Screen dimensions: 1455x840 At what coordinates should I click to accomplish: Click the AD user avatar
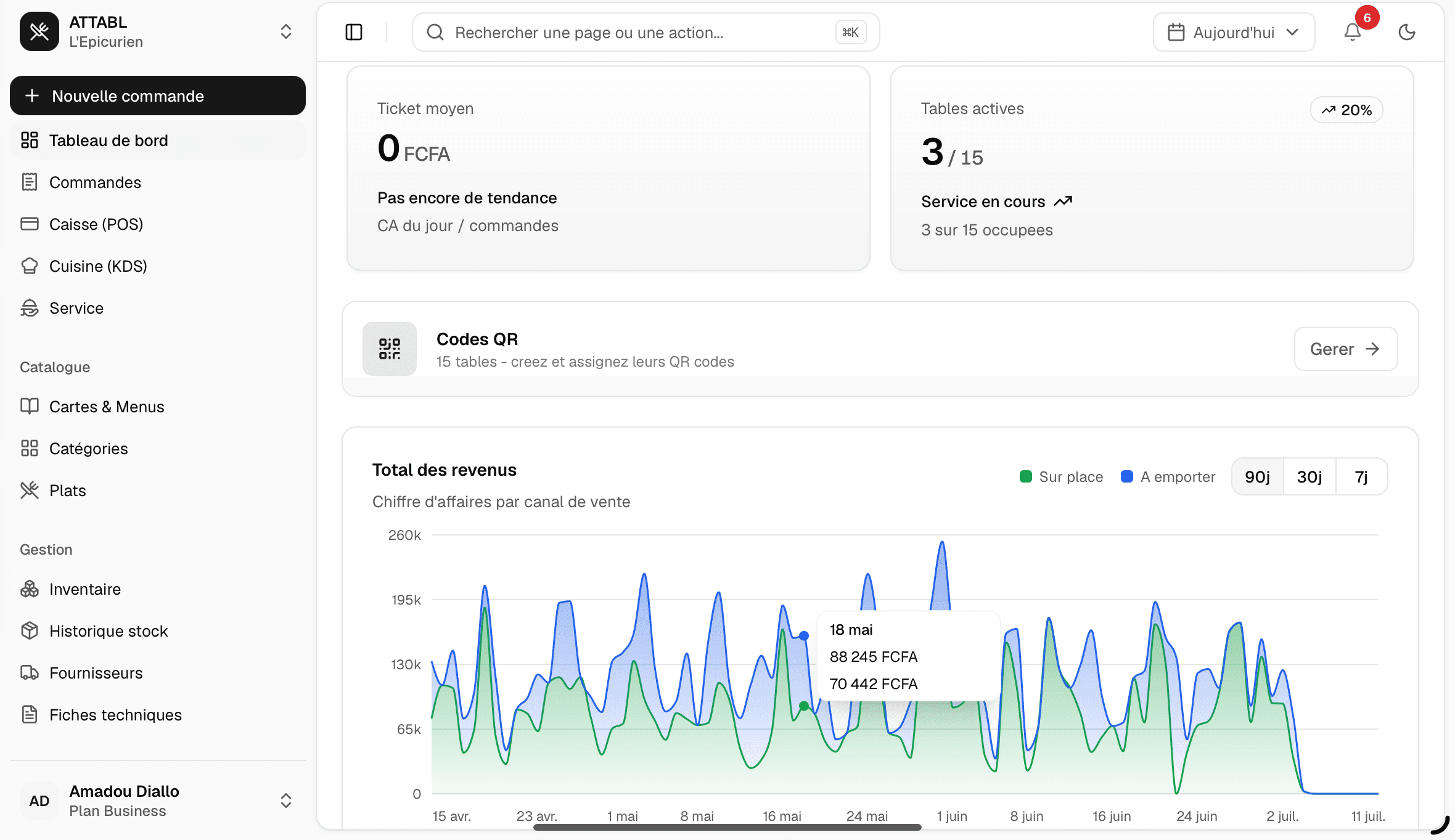39,801
